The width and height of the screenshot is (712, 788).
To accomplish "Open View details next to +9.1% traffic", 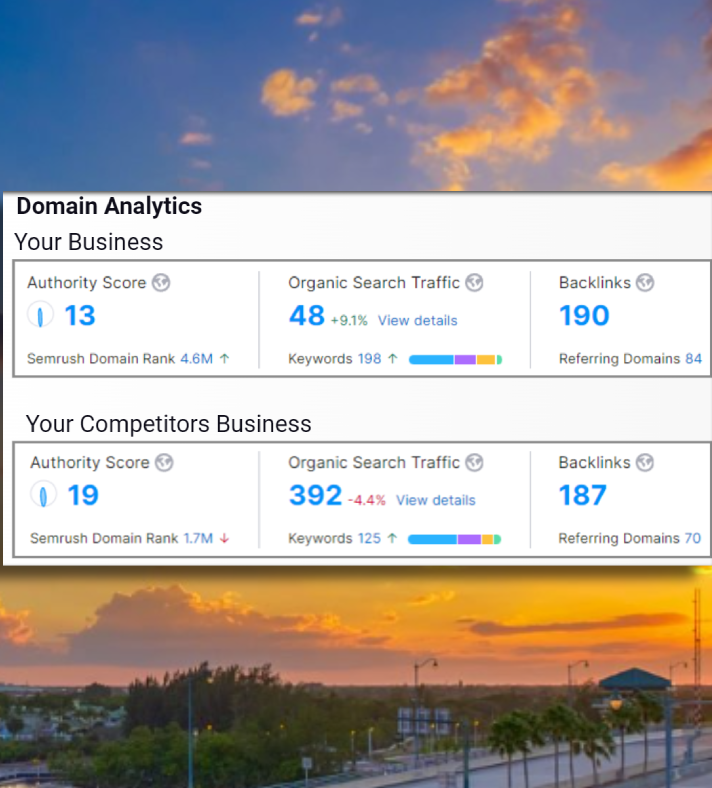I will (417, 321).
